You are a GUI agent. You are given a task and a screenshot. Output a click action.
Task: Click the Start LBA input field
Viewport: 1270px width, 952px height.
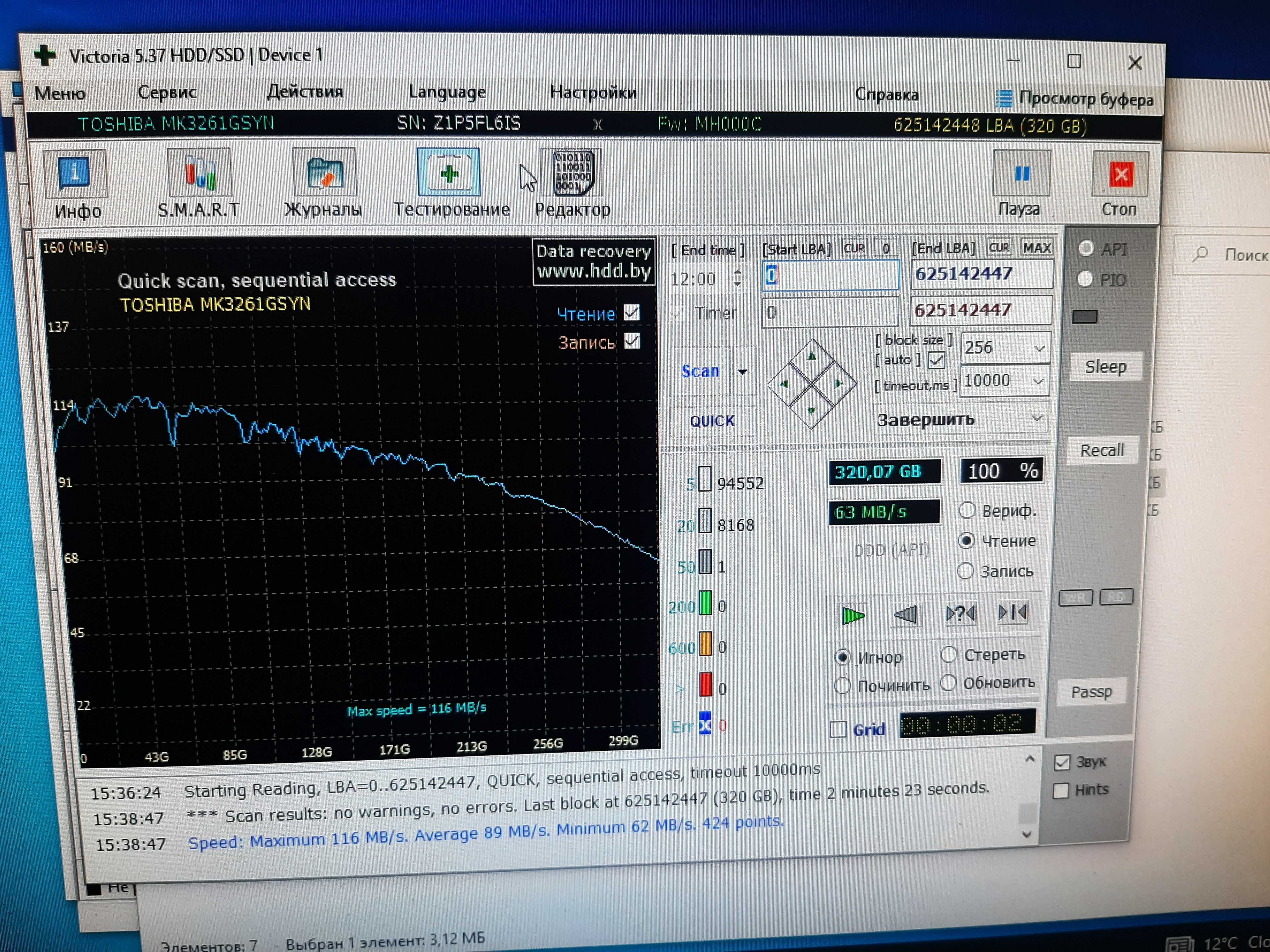pyautogui.click(x=830, y=275)
